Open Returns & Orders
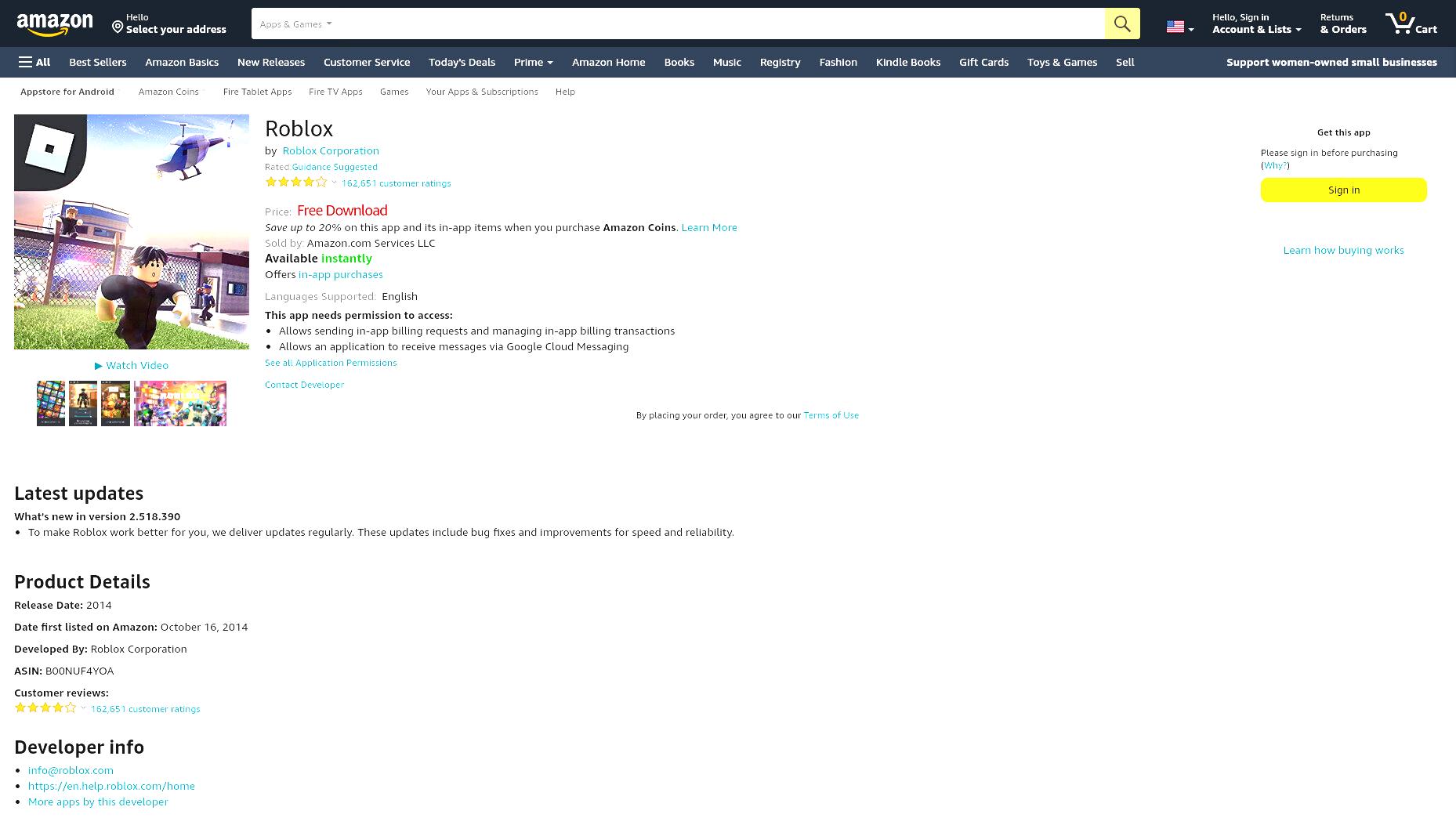This screenshot has height=825, width=1456. (x=1343, y=24)
